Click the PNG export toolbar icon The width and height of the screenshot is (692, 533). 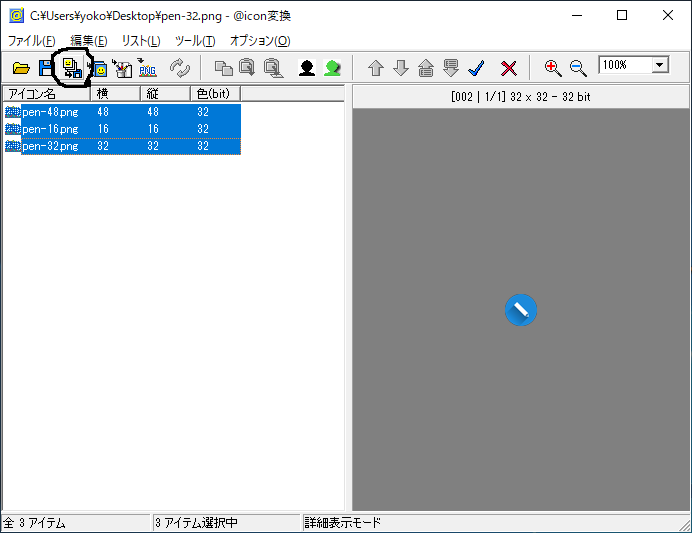tap(147, 68)
